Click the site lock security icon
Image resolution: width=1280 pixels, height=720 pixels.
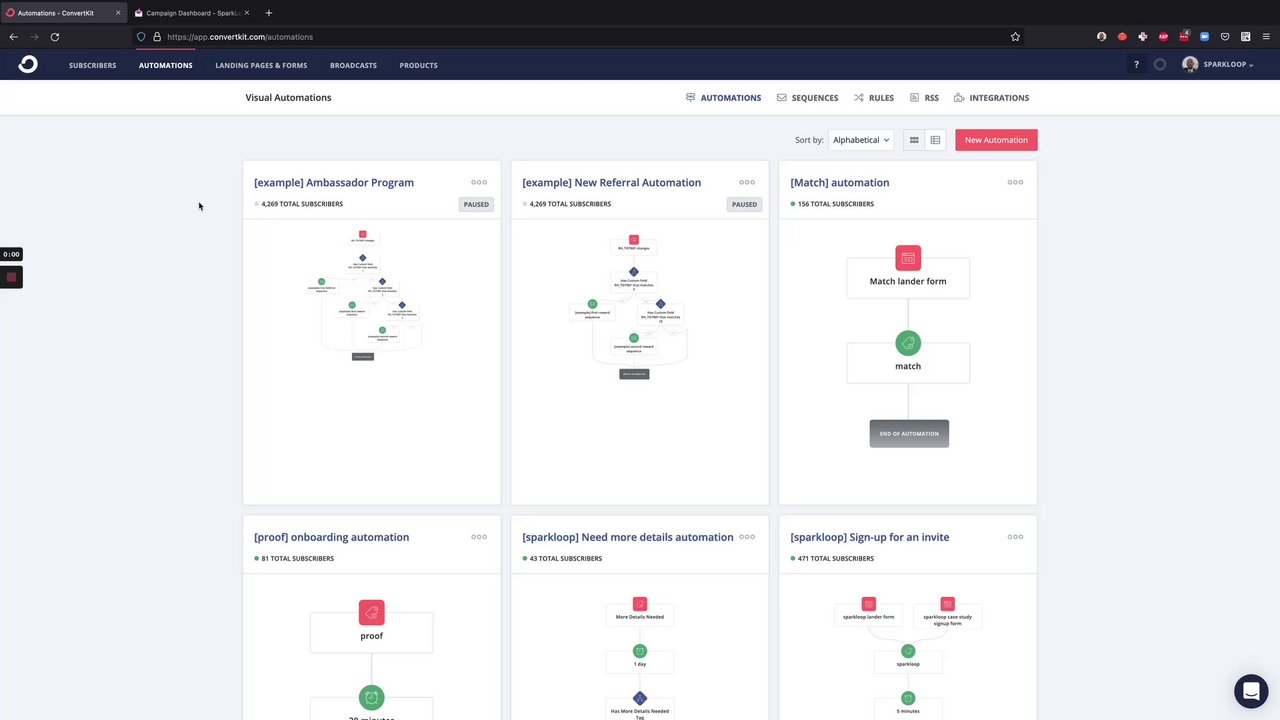click(157, 37)
